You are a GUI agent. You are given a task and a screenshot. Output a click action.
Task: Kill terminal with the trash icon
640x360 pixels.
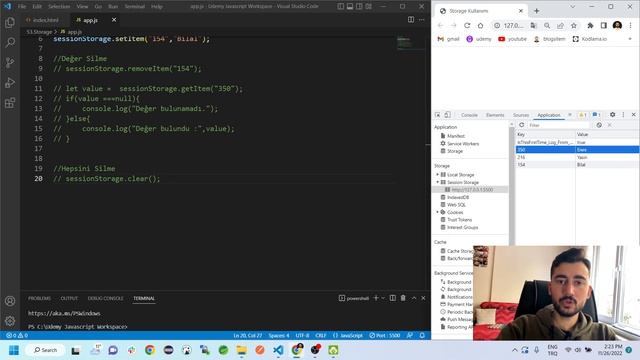(x=403, y=298)
